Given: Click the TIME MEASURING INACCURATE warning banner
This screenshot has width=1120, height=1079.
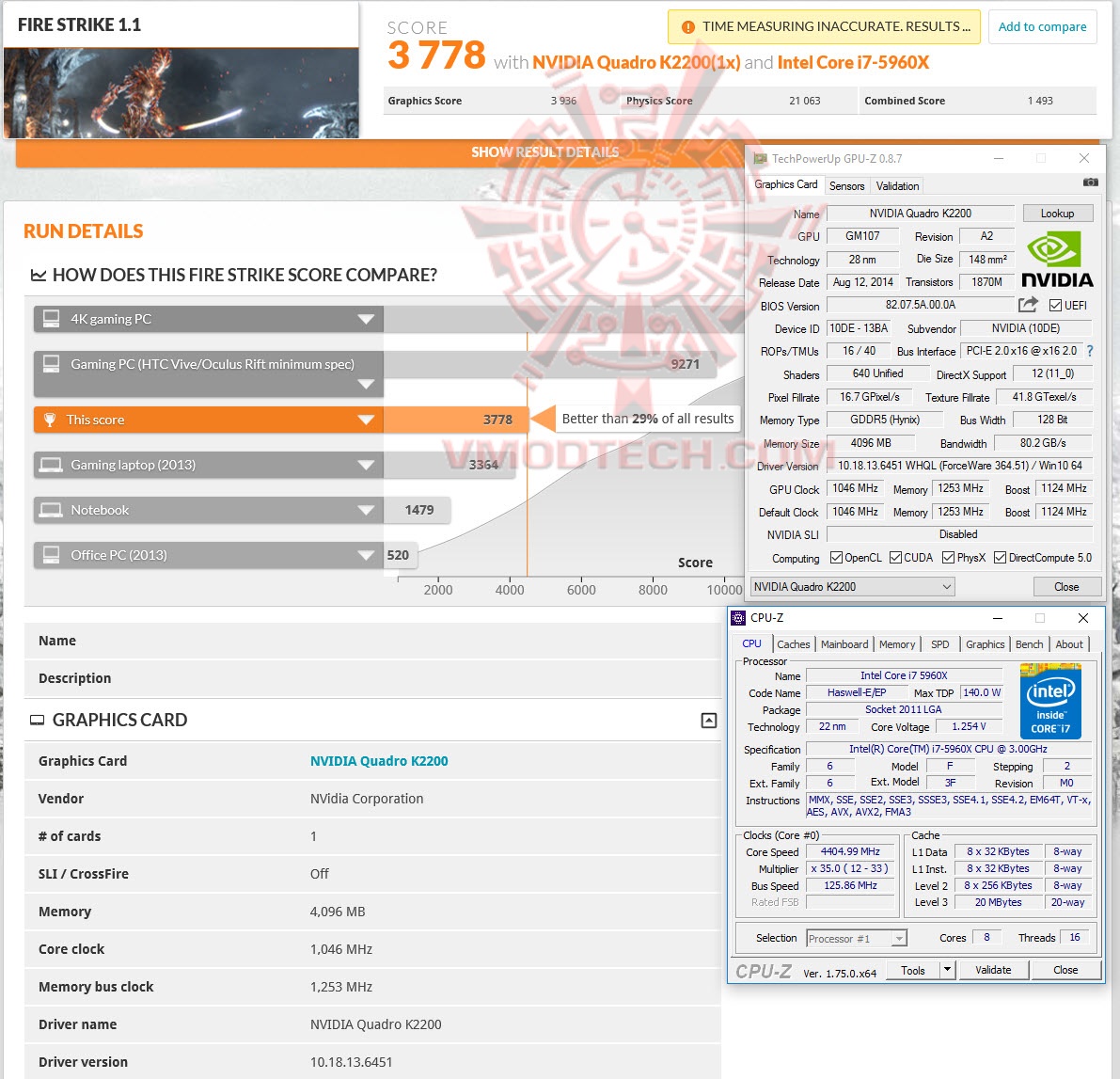Looking at the screenshot, I should point(824,27).
